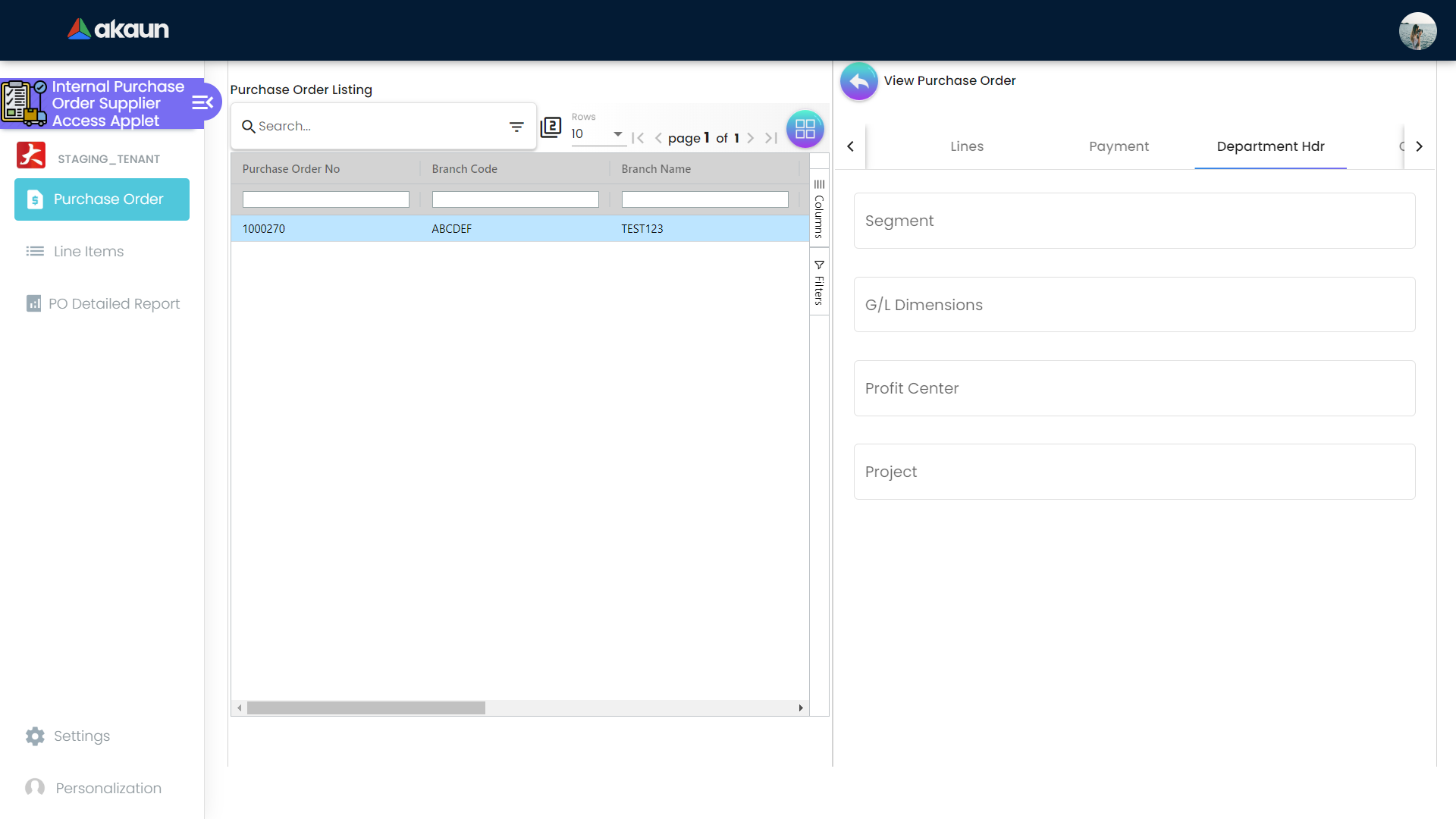Image resolution: width=1456 pixels, height=819 pixels.
Task: Click the multi-page copy icon
Action: (551, 127)
